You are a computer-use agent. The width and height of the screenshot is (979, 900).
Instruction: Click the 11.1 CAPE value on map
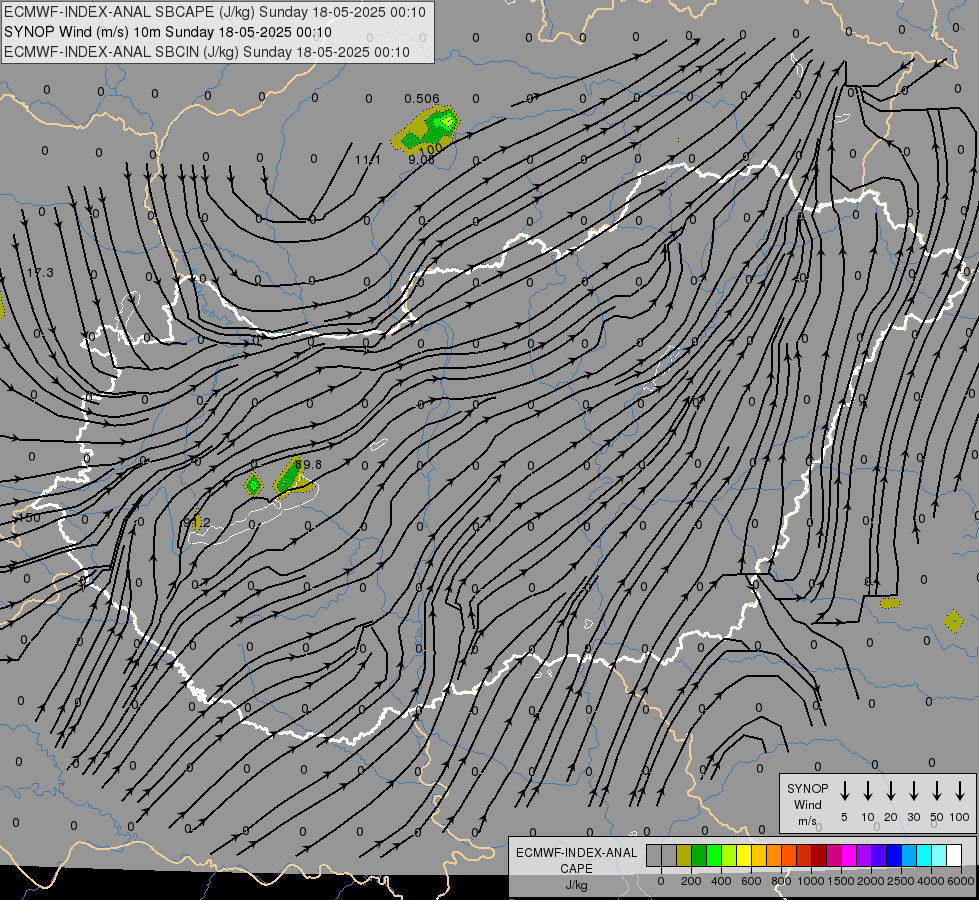(368, 160)
